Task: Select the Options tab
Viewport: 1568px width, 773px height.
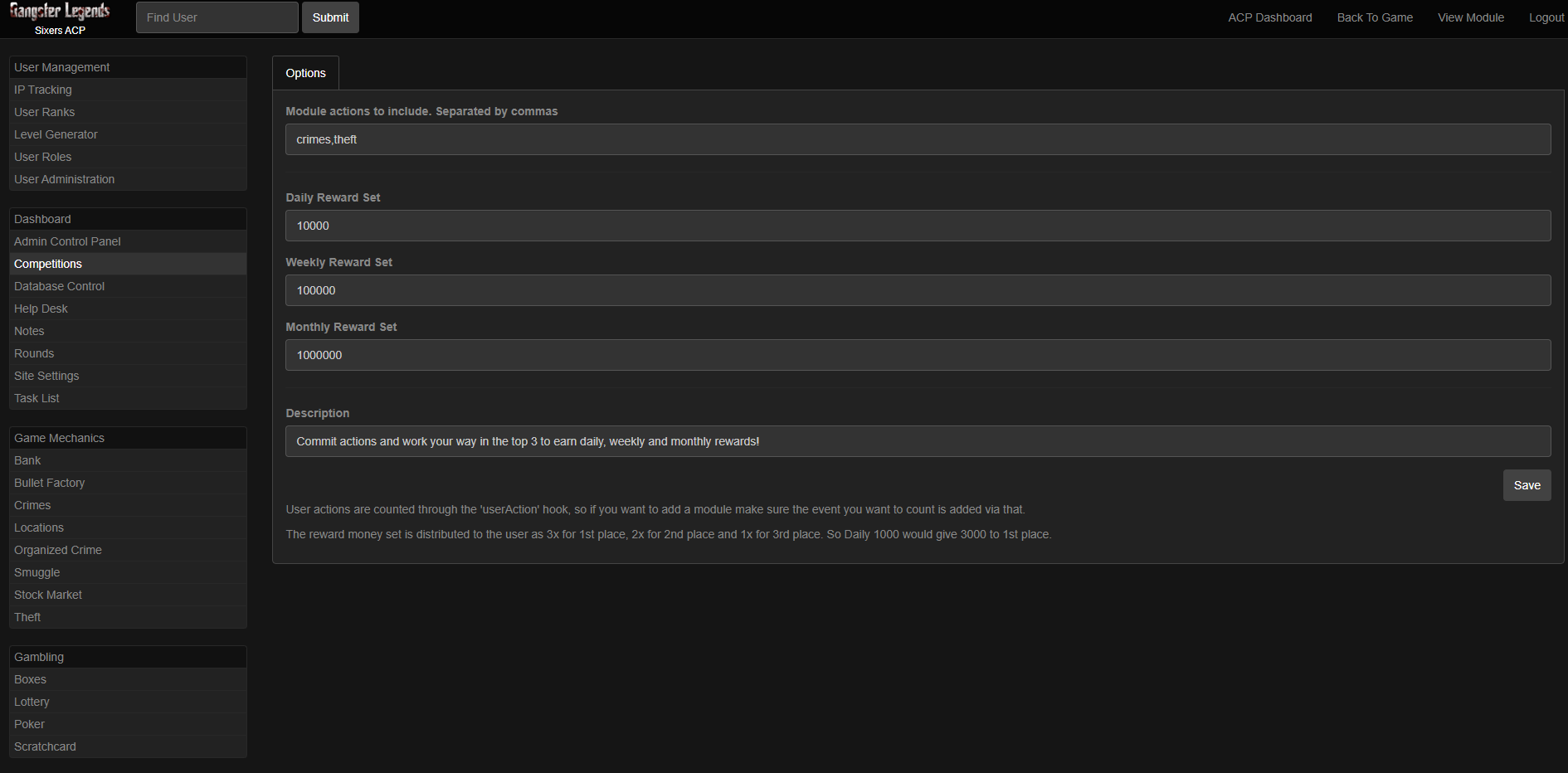Action: click(x=305, y=73)
